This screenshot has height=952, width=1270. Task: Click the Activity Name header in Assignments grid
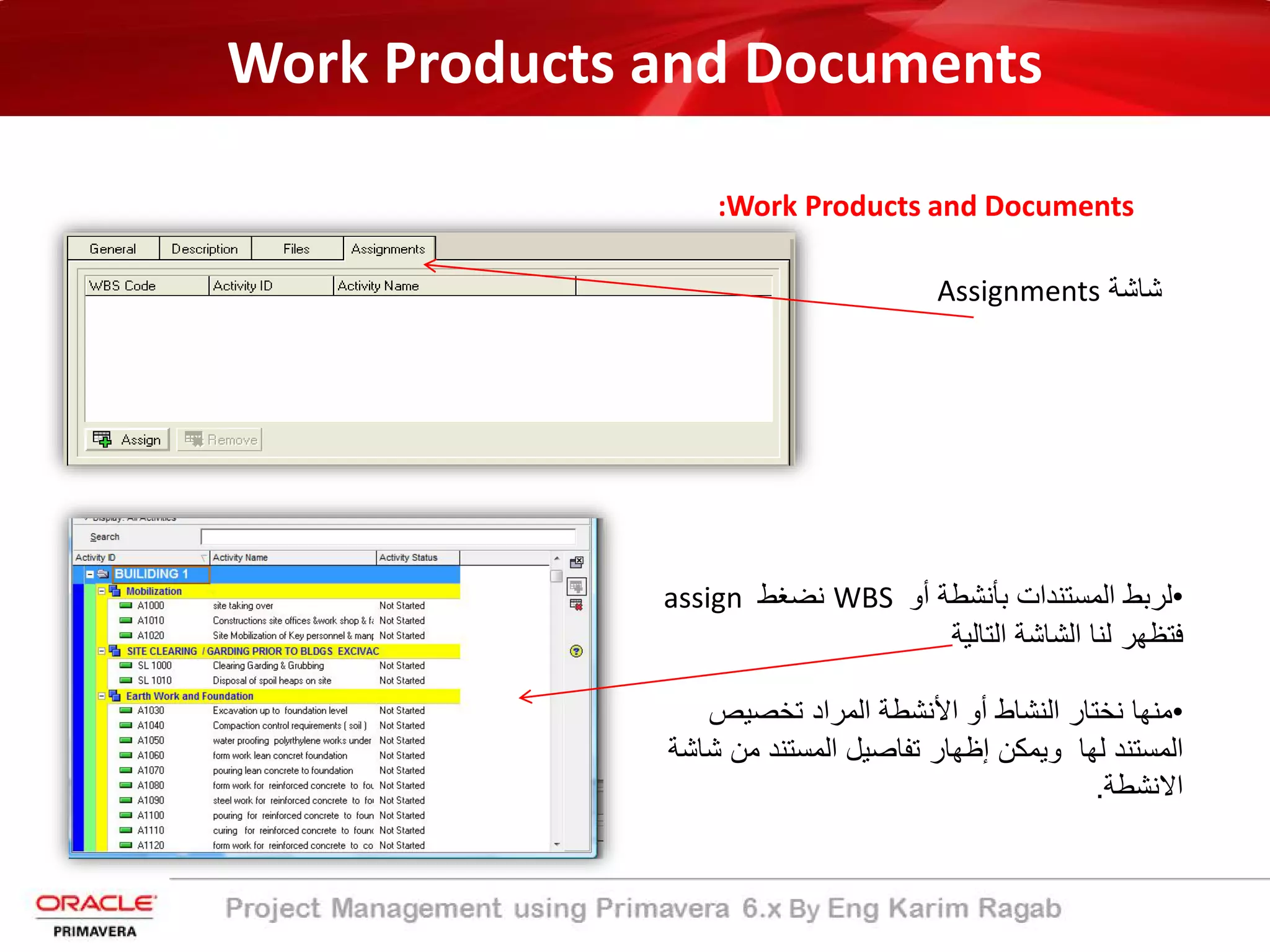point(455,286)
